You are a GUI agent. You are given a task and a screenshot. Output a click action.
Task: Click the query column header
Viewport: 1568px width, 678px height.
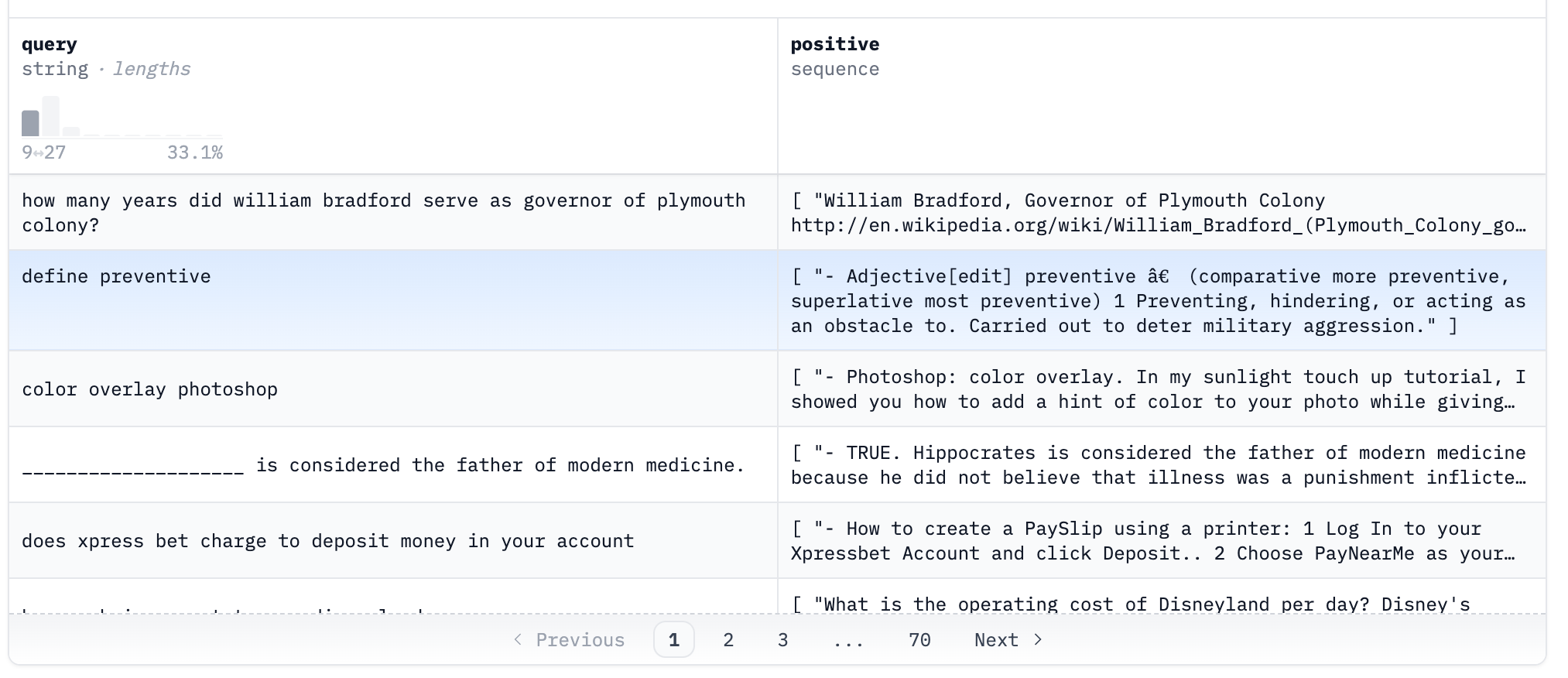(50, 44)
